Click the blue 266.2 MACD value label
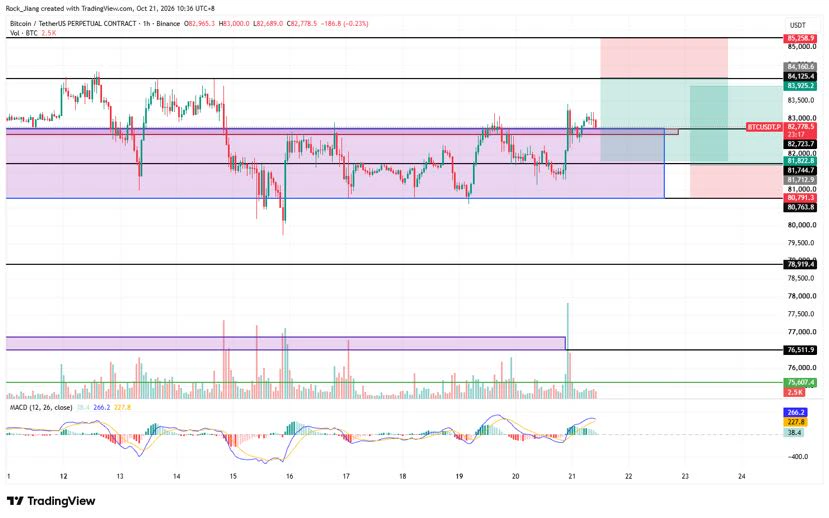The height and width of the screenshot is (518, 829). click(x=795, y=412)
